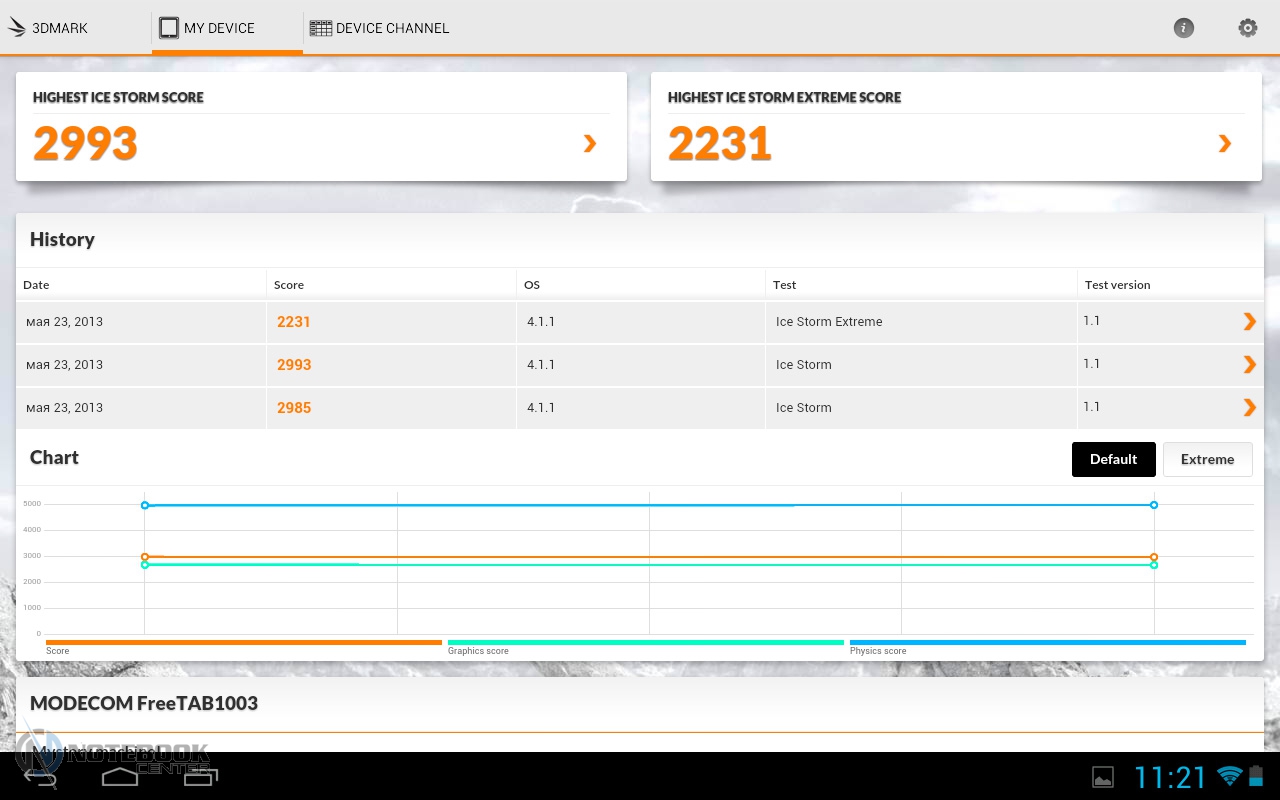Open the Ice Storm 2985 result arrow
The height and width of the screenshot is (800, 1280).
click(x=1249, y=408)
